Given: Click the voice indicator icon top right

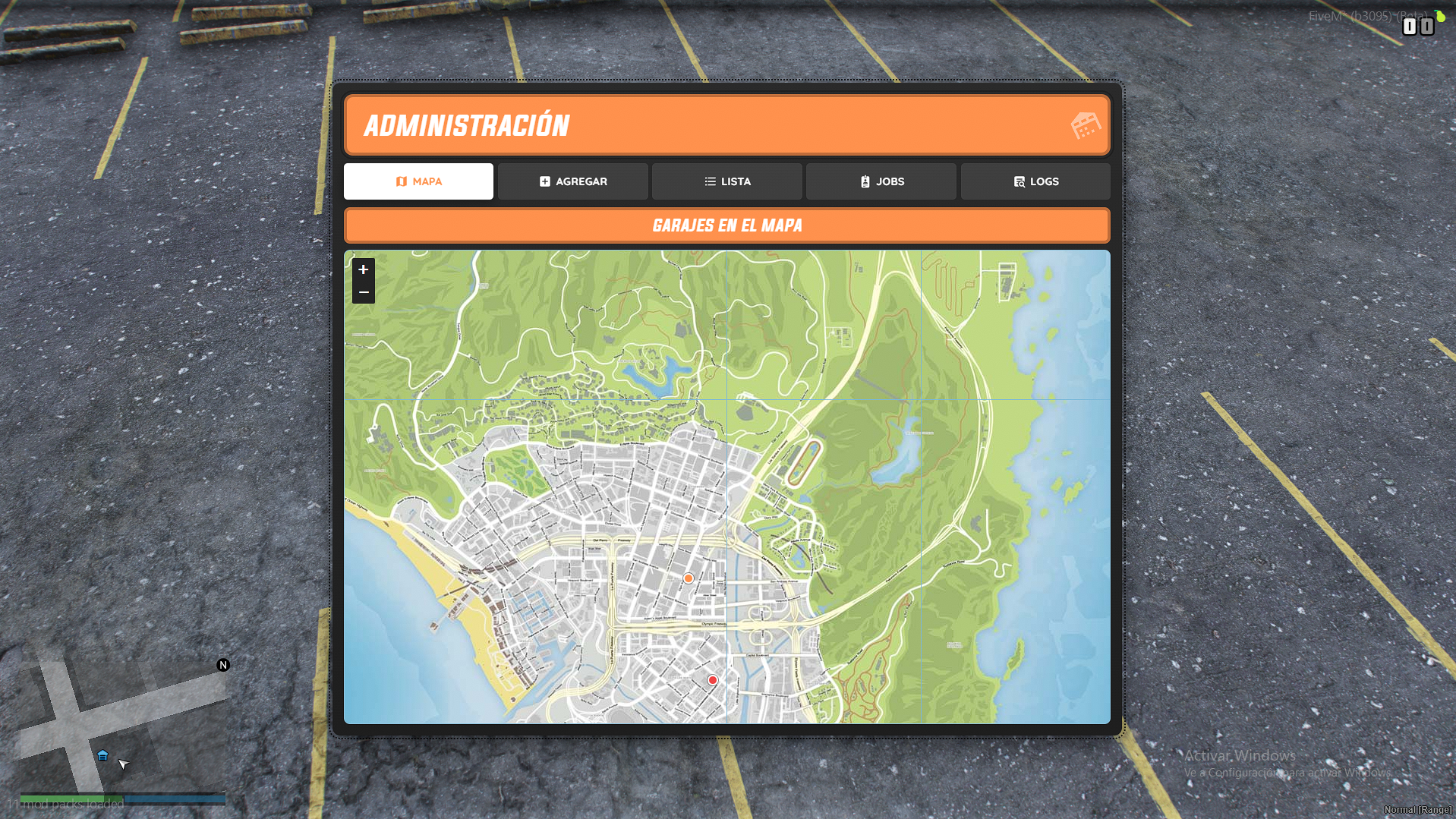Looking at the screenshot, I should pyautogui.click(x=1418, y=27).
